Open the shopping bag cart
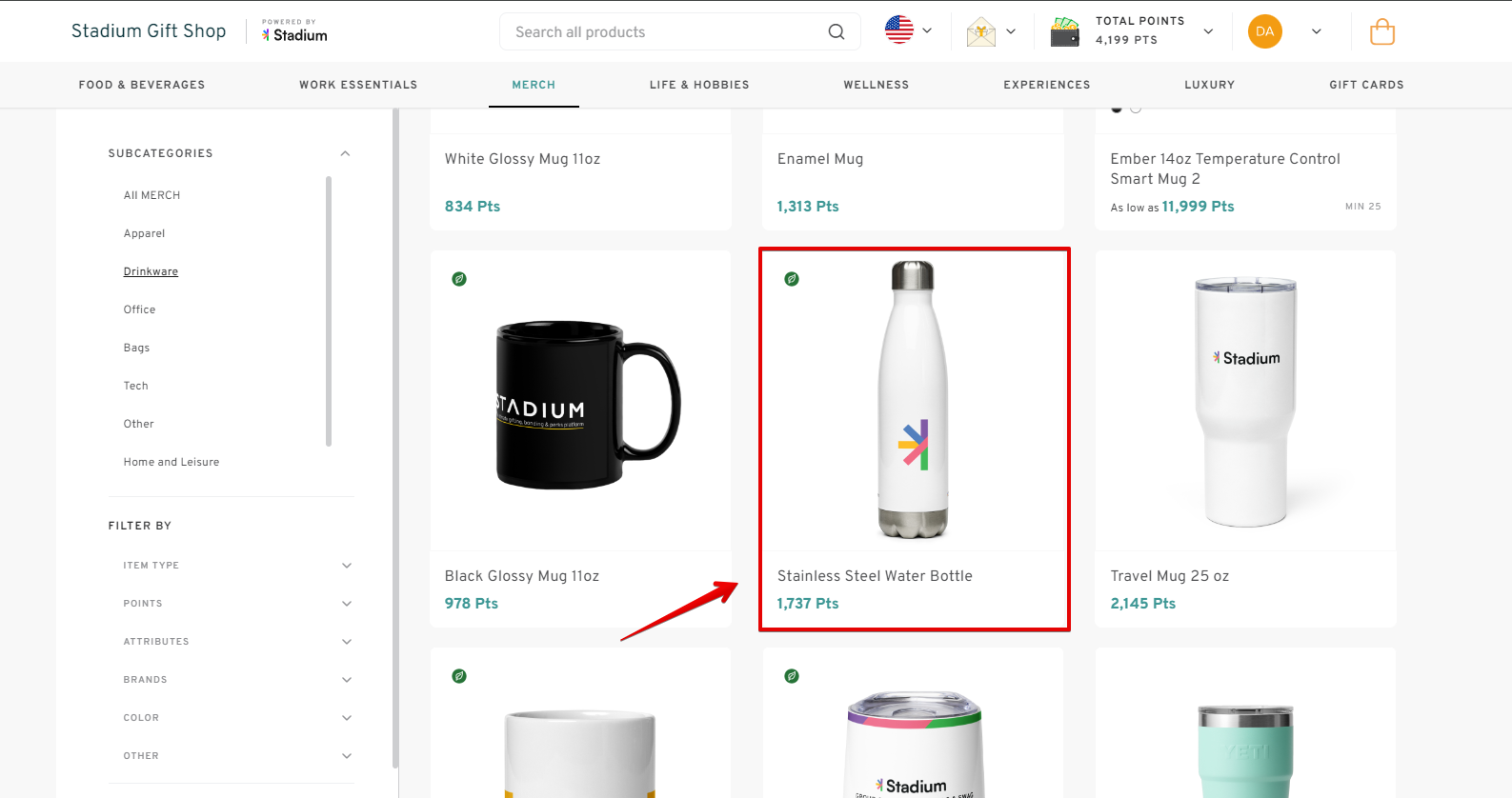The image size is (1512, 798). coord(1381,32)
